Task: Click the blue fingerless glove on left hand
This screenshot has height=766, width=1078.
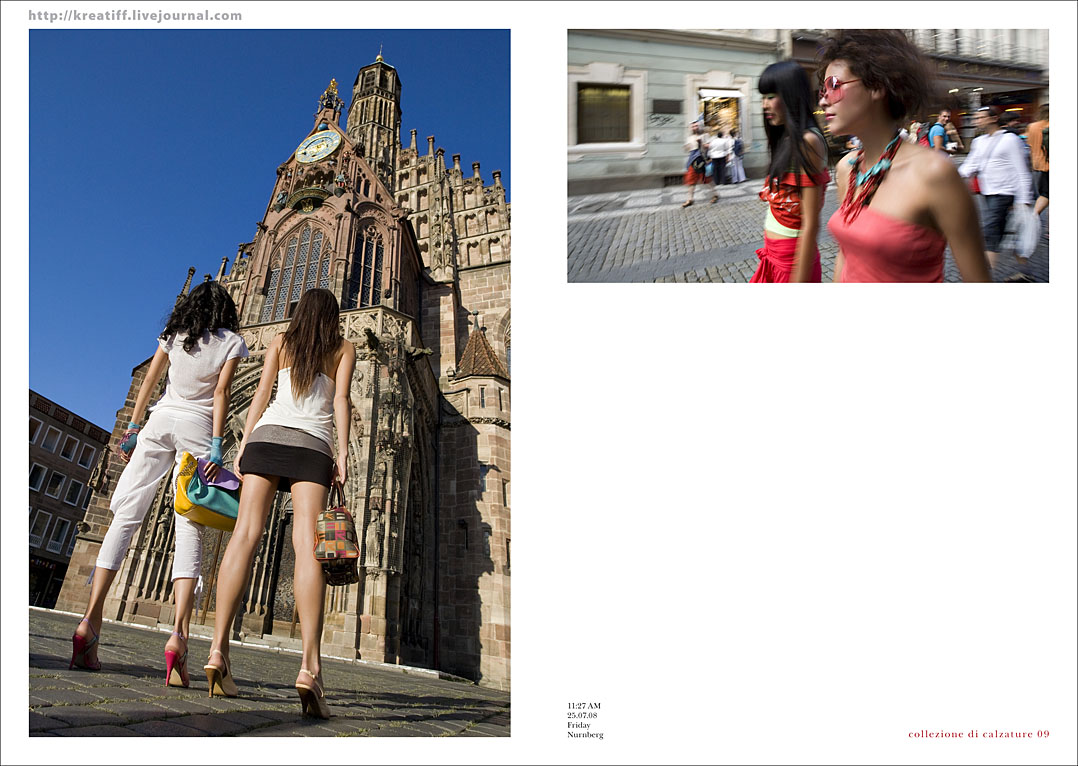Action: (129, 439)
